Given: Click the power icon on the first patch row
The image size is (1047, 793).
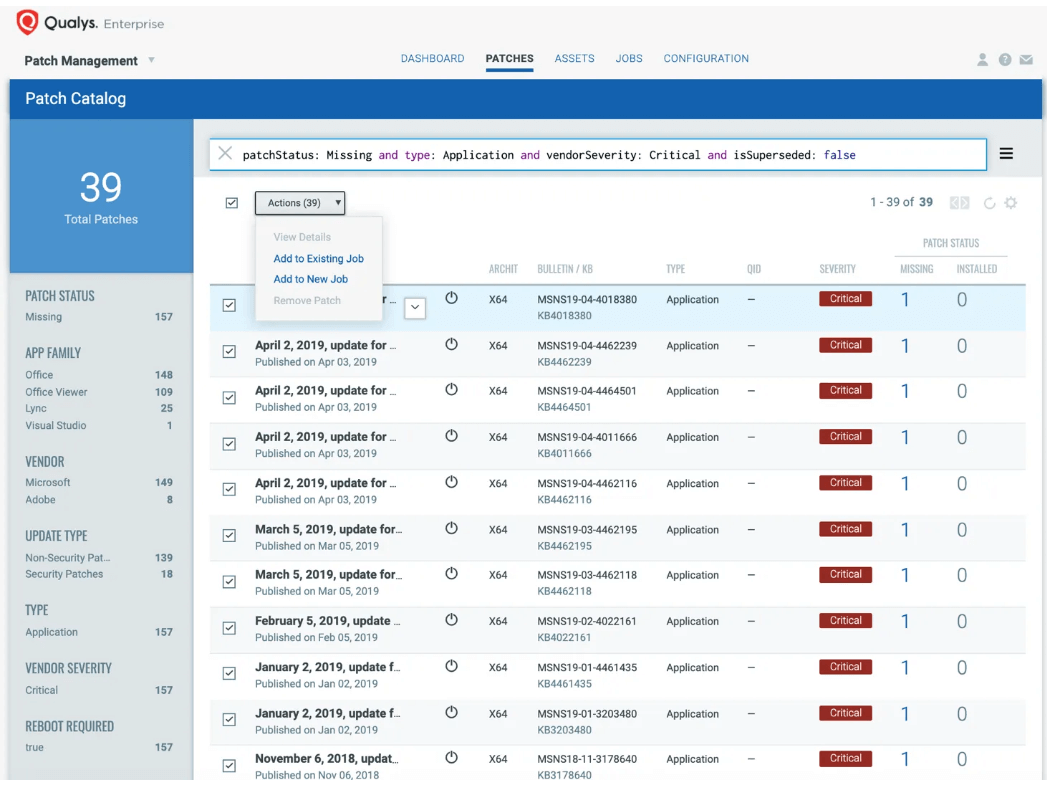Looking at the screenshot, I should [450, 299].
